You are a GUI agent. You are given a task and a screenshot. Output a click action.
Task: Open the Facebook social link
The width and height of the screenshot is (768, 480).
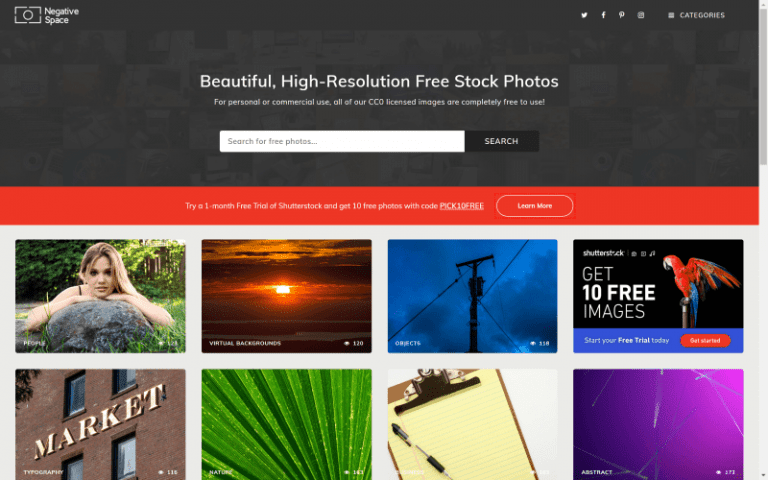[603, 15]
